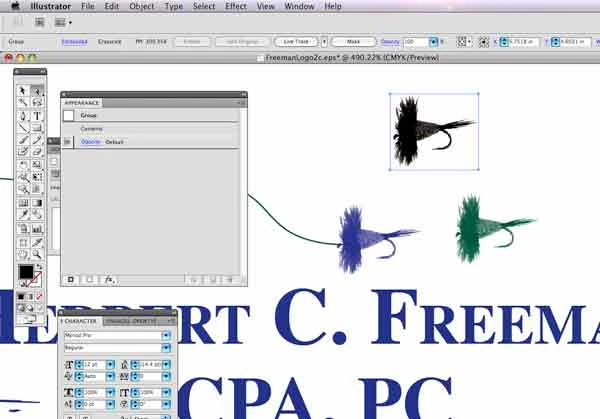
Task: Open the fx Add New Effect button
Action: click(x=109, y=280)
